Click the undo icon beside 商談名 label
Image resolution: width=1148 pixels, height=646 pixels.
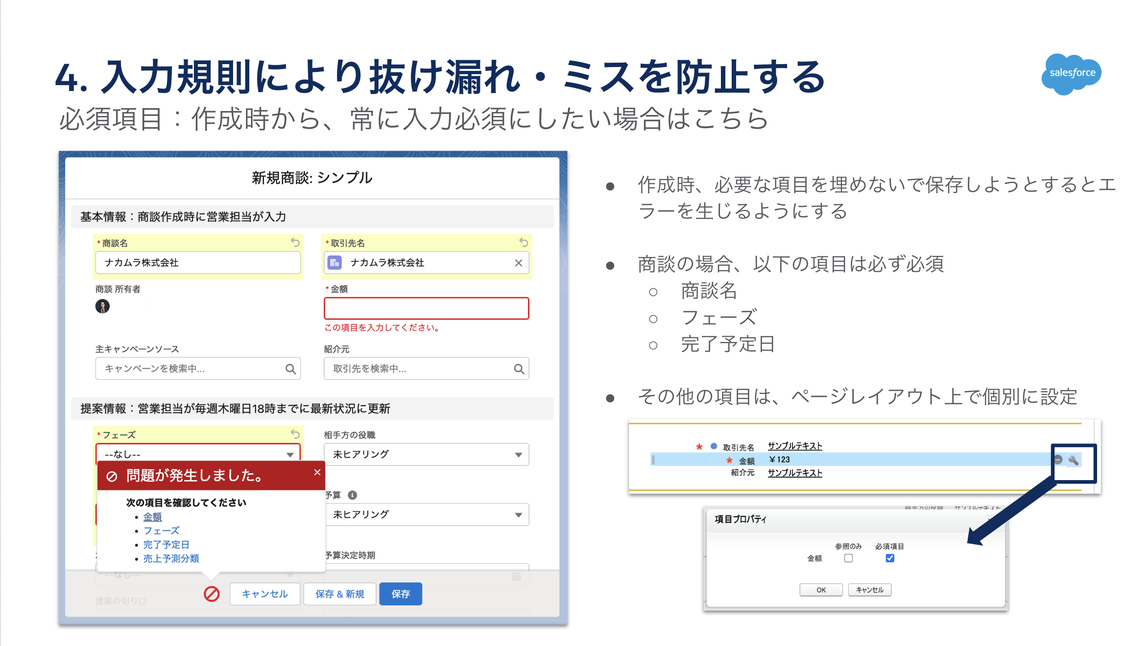295,242
